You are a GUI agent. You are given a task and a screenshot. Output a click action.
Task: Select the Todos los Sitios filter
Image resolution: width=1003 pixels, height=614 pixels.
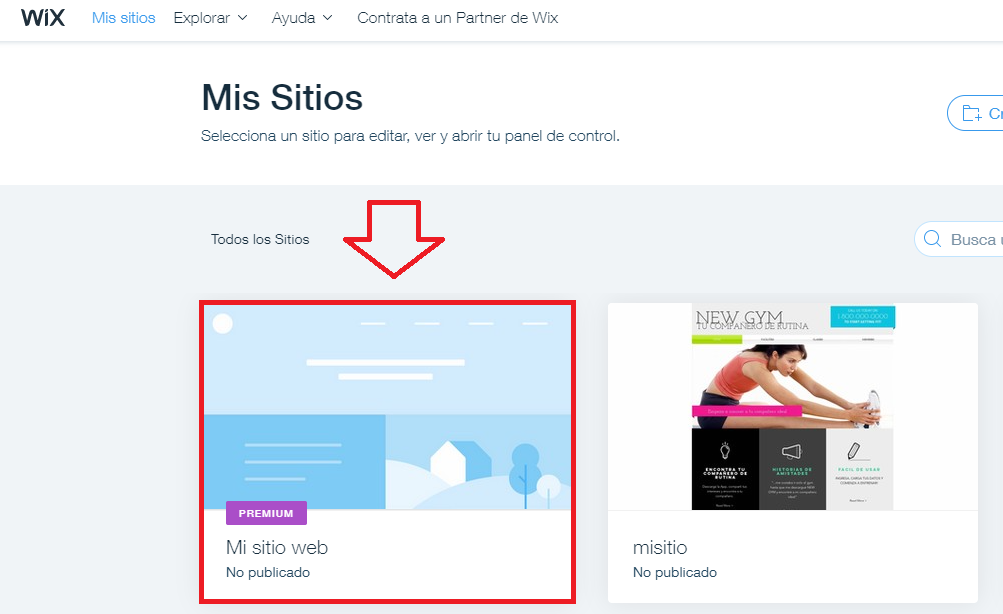tap(260, 239)
